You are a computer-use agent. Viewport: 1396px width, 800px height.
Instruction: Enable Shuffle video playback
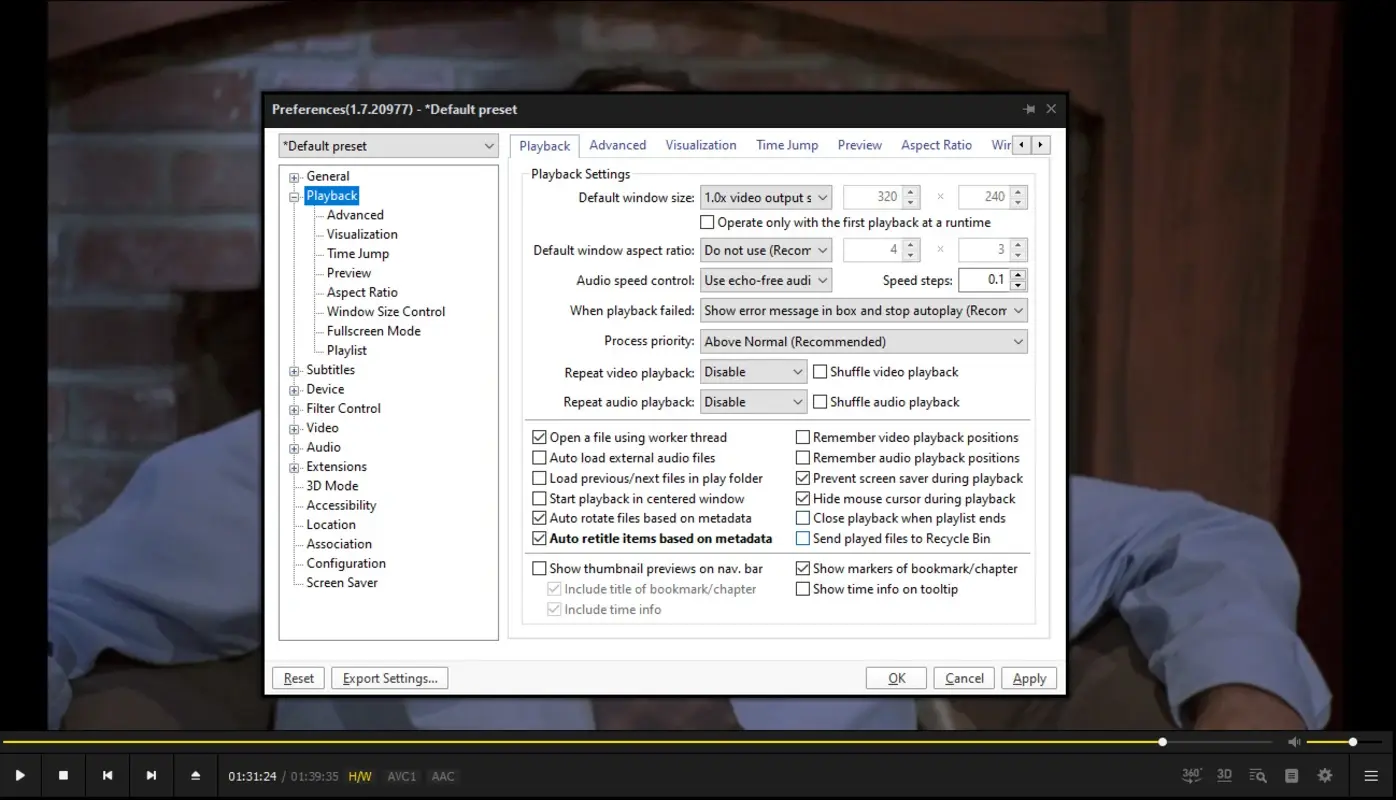[x=820, y=371]
